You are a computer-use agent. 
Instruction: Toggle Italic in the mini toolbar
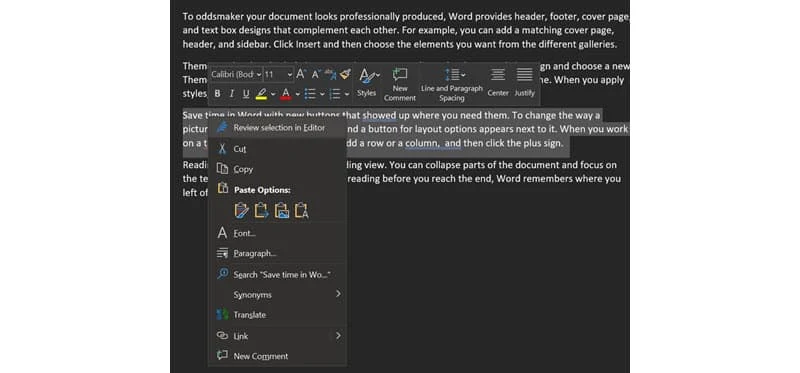point(231,94)
